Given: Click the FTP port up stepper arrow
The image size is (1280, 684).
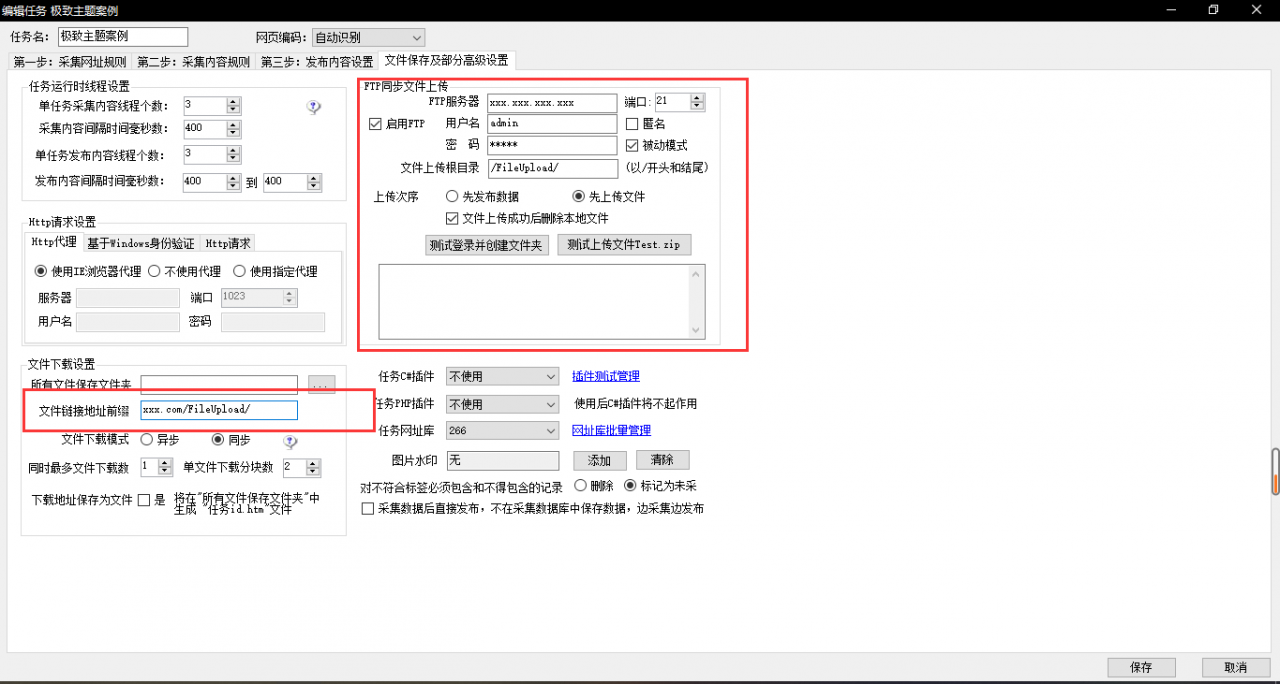Looking at the screenshot, I should (697, 97).
